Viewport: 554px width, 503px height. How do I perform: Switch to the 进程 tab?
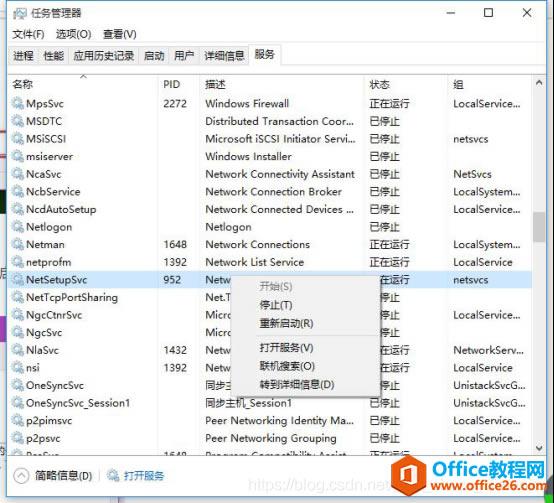[x=23, y=56]
